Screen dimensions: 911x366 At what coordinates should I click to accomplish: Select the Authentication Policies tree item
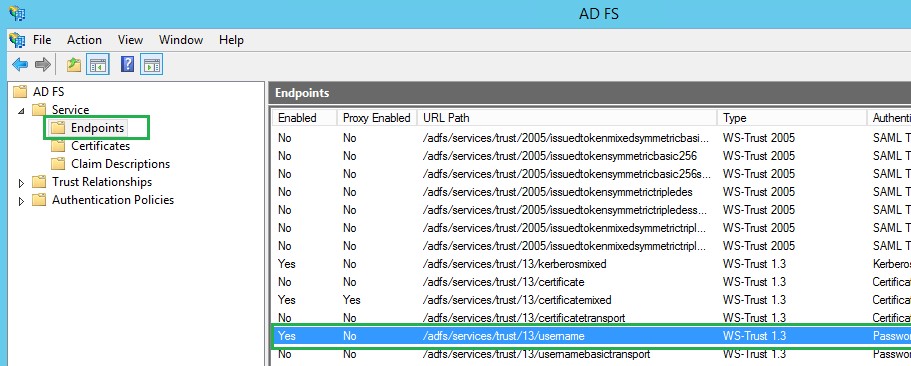pos(113,200)
